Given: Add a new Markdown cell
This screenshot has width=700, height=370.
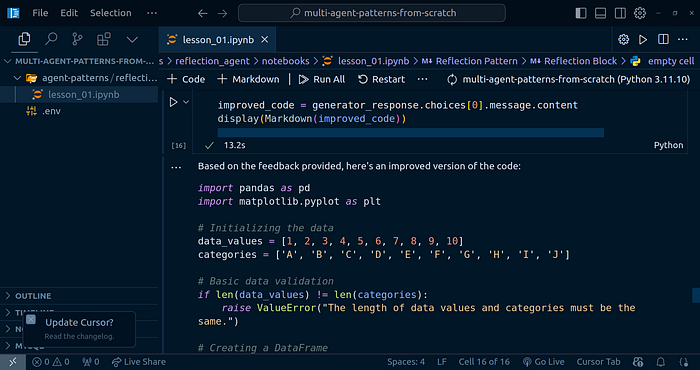Looking at the screenshot, I should coord(248,79).
